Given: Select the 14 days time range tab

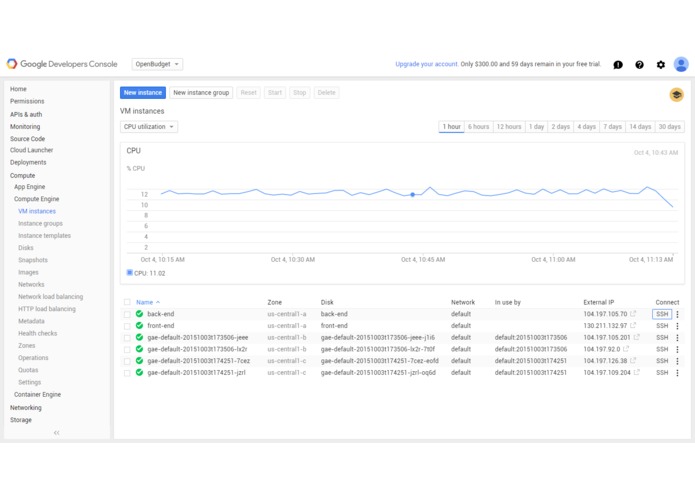Looking at the screenshot, I should [x=640, y=127].
